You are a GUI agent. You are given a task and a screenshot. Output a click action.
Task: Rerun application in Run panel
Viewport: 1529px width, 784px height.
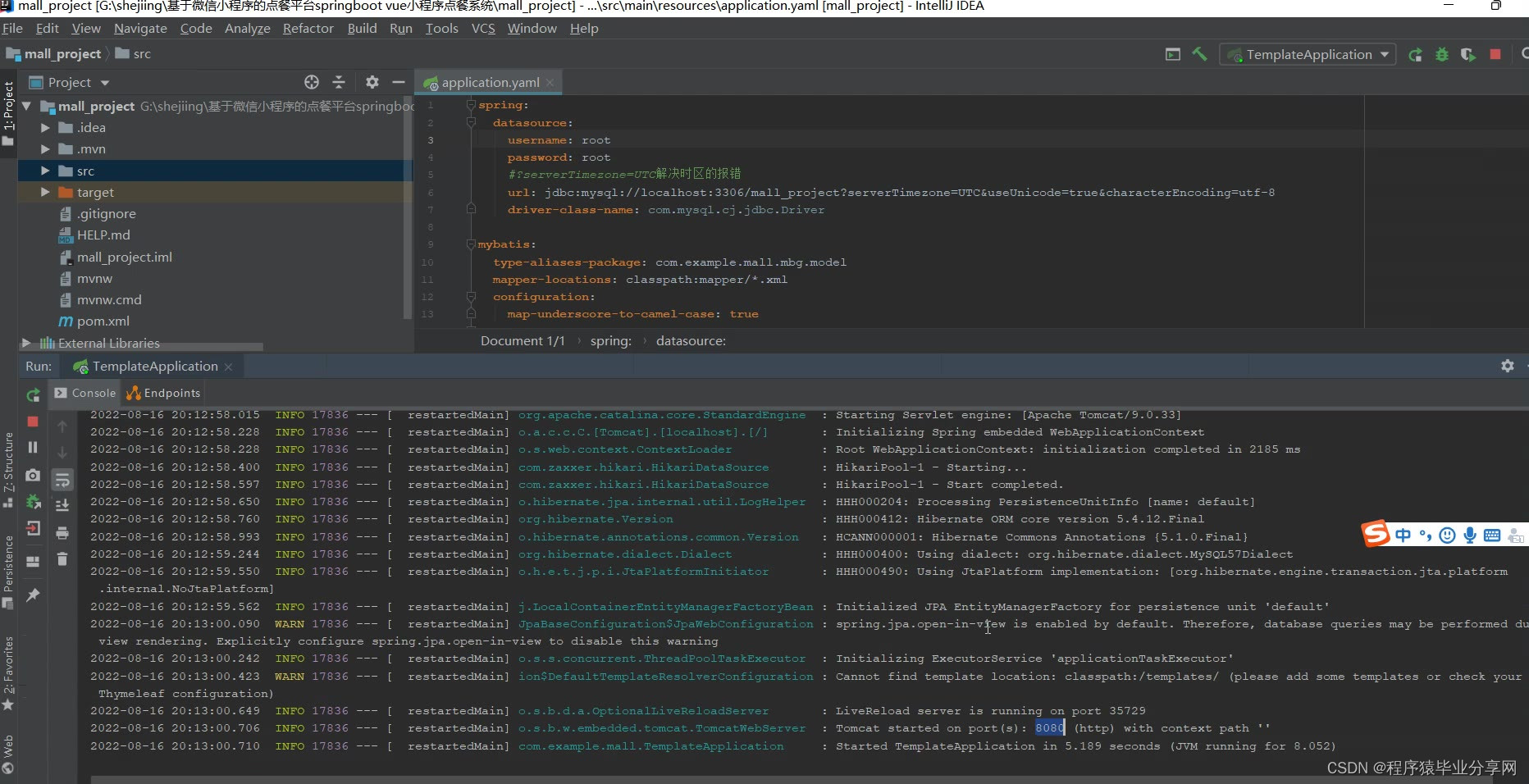[x=33, y=395]
